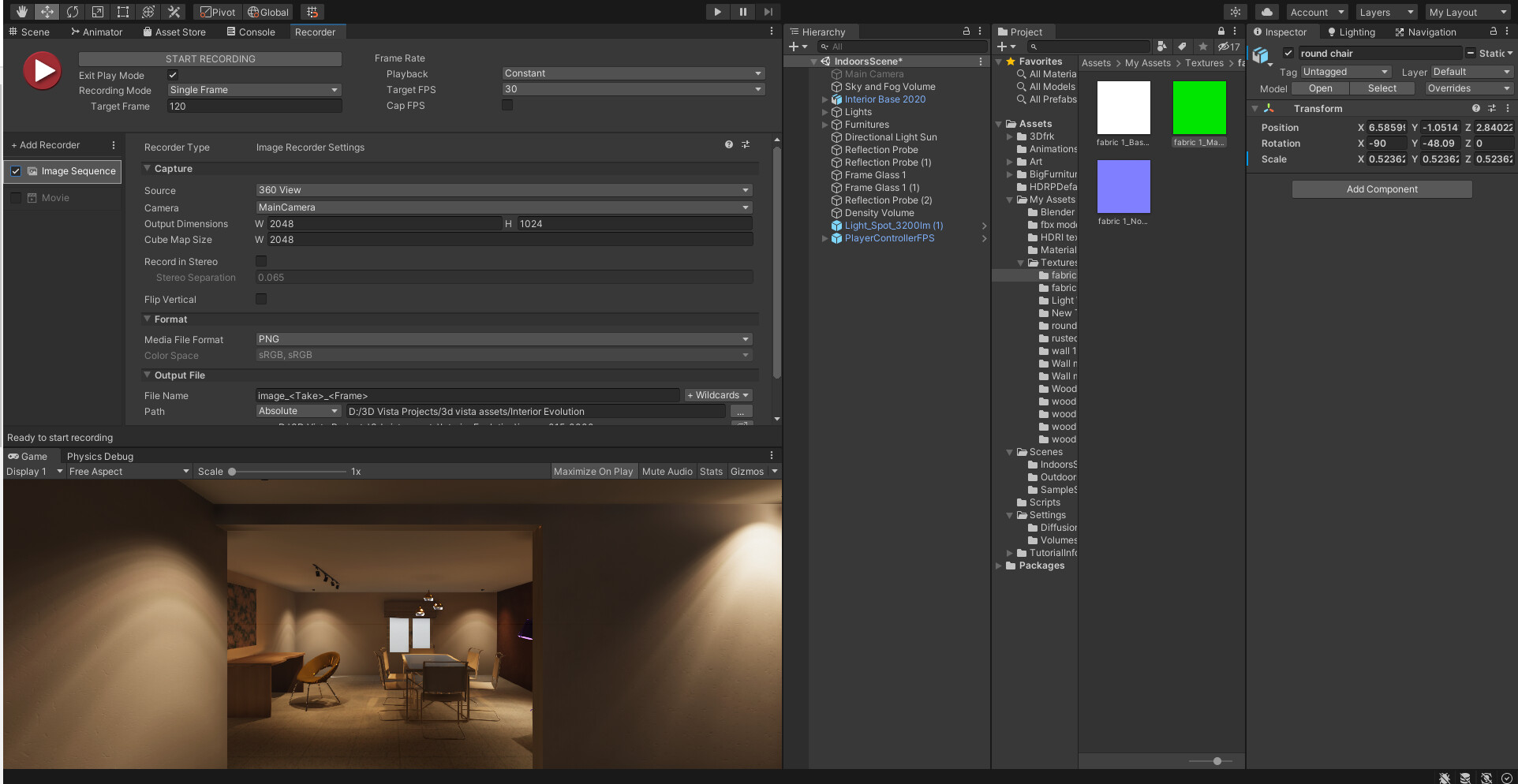Image resolution: width=1518 pixels, height=784 pixels.
Task: Step forward one frame
Action: [x=767, y=11]
